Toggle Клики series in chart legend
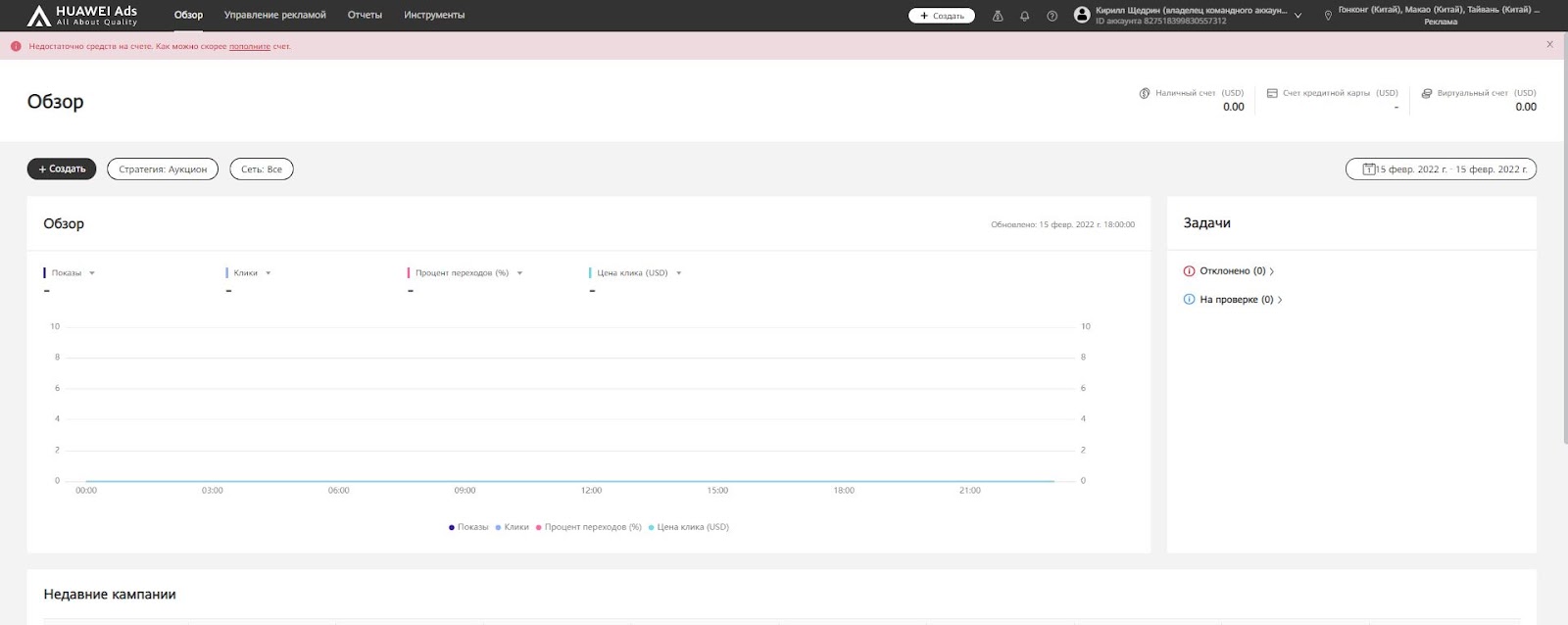The height and width of the screenshot is (625, 1568). click(x=512, y=527)
